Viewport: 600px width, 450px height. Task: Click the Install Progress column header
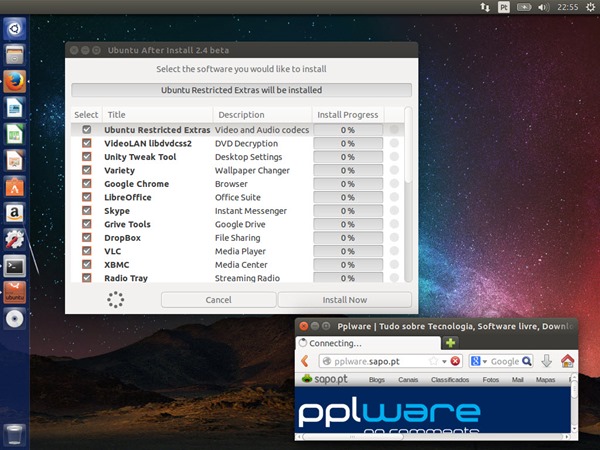click(x=348, y=114)
